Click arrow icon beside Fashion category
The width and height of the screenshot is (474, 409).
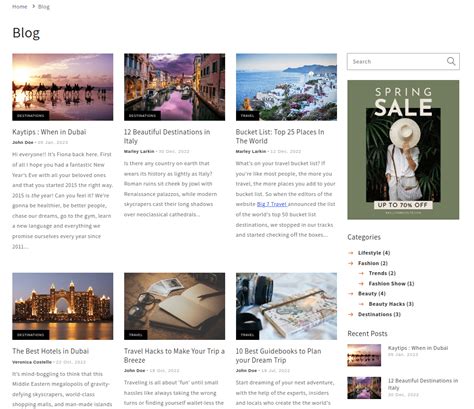(350, 263)
